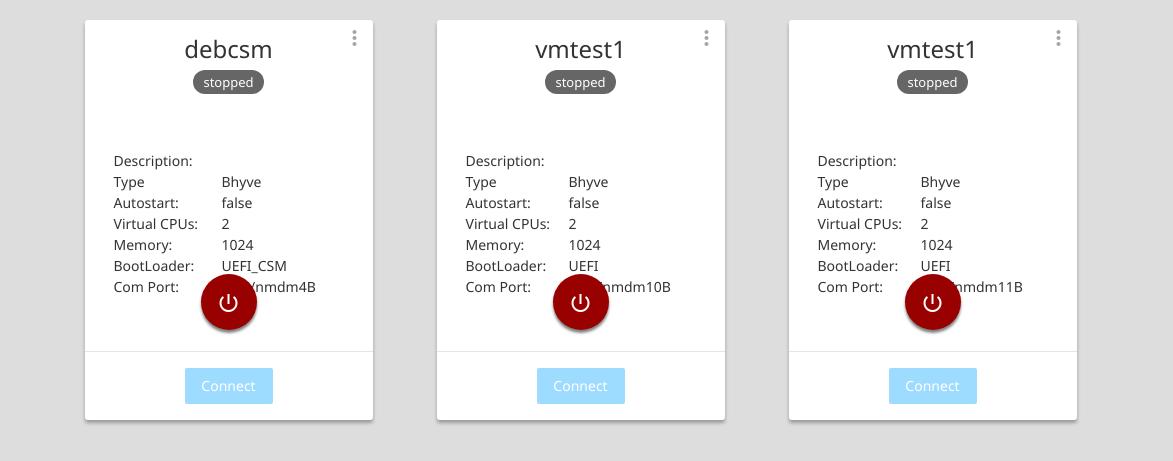Viewport: 1173px width, 461px height.
Task: Click Connect on the vmtest1 nmdm11B card
Action: pos(933,386)
